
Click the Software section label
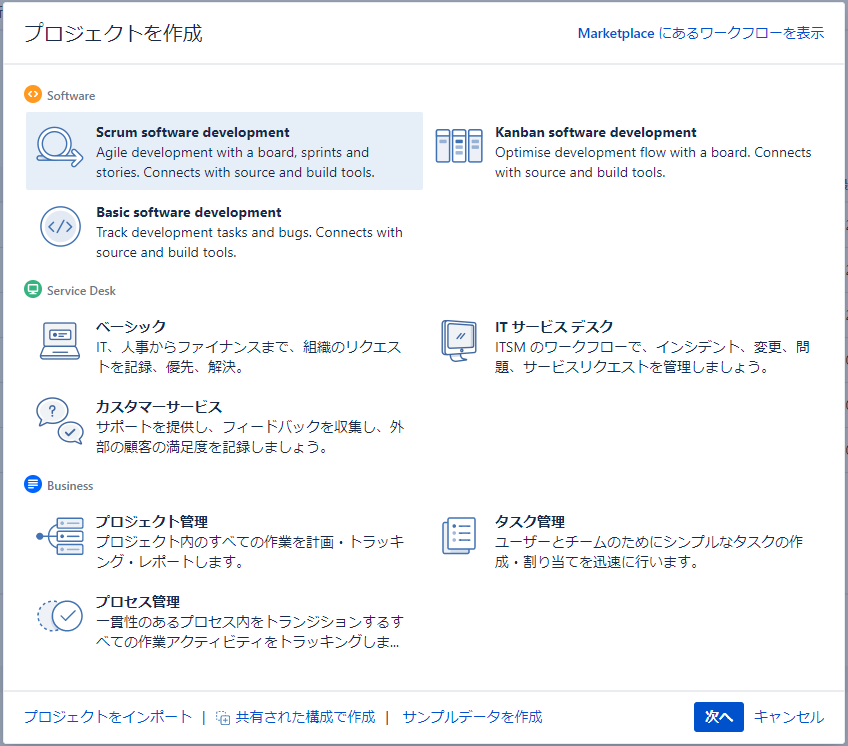pos(71,96)
